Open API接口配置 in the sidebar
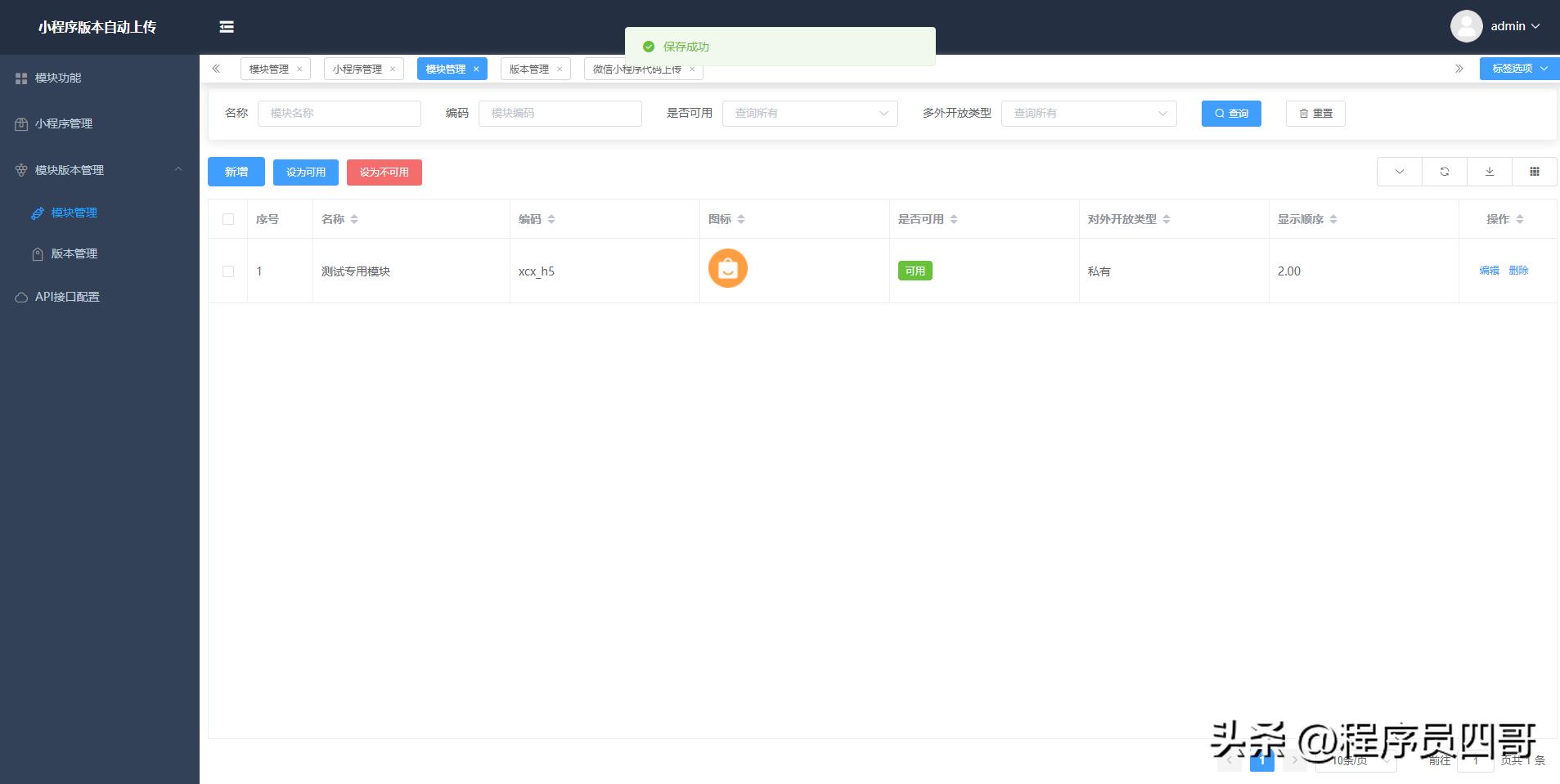 click(x=67, y=296)
